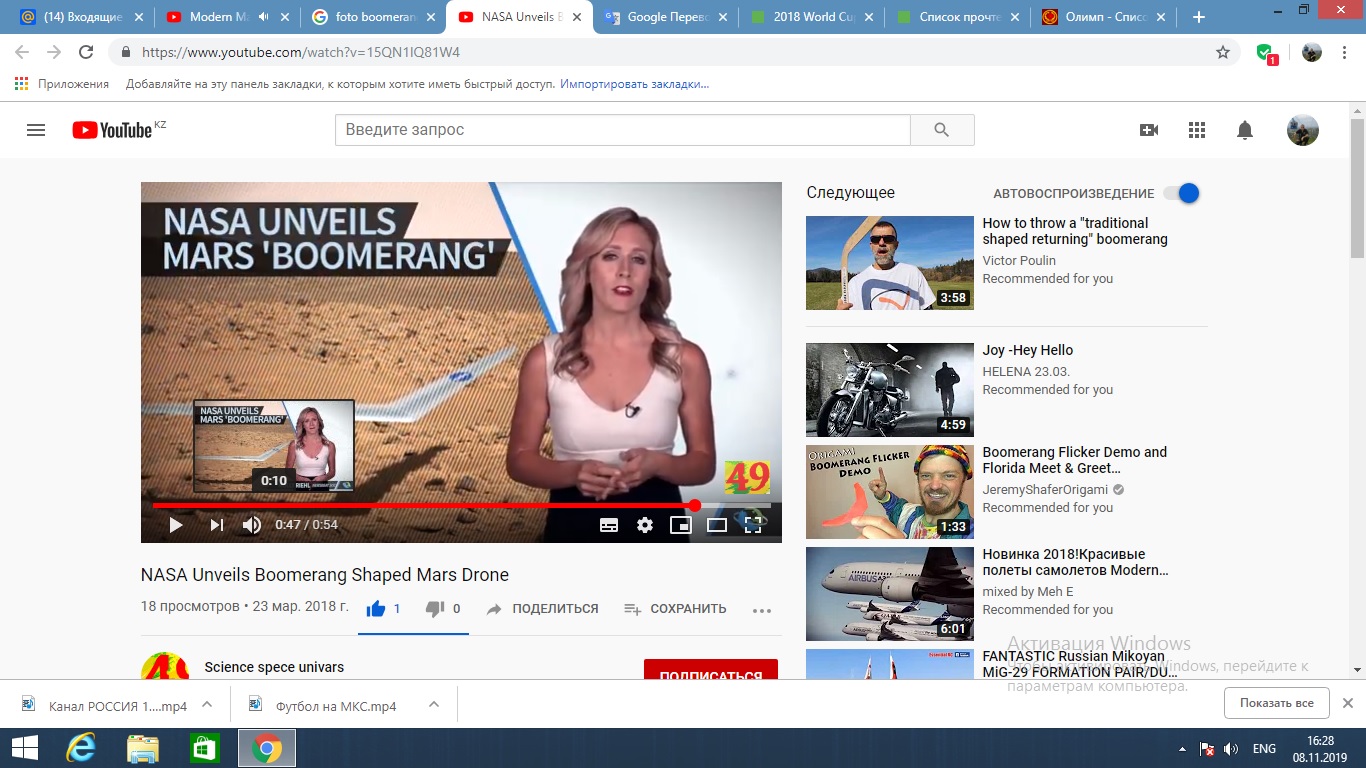Open the Windows Start menu
Screen dimensions: 1366x768
coord(24,748)
